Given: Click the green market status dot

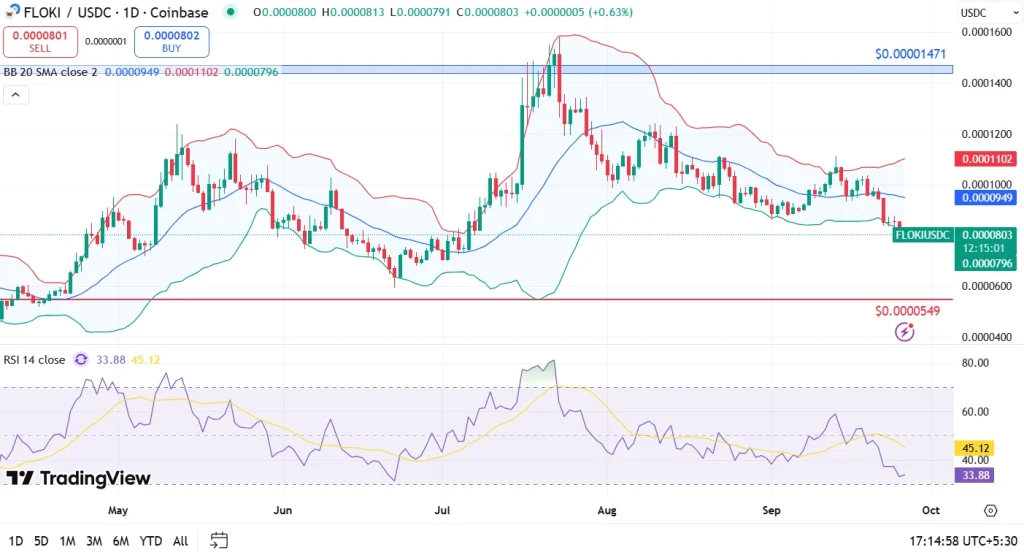Looking at the screenshot, I should (232, 12).
